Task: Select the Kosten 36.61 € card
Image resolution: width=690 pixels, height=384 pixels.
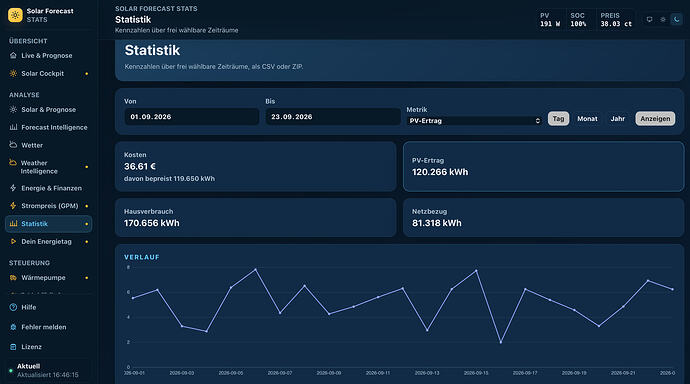Action: point(256,166)
